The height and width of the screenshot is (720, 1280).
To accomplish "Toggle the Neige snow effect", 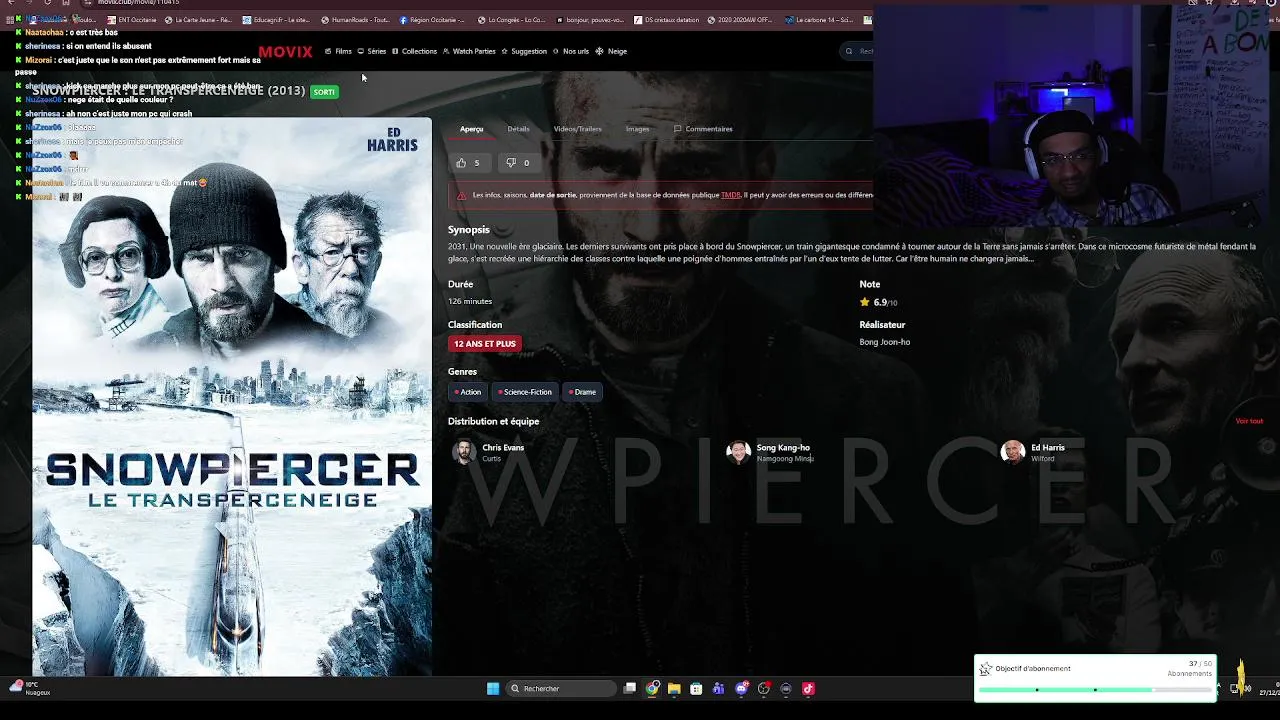I will [611, 51].
